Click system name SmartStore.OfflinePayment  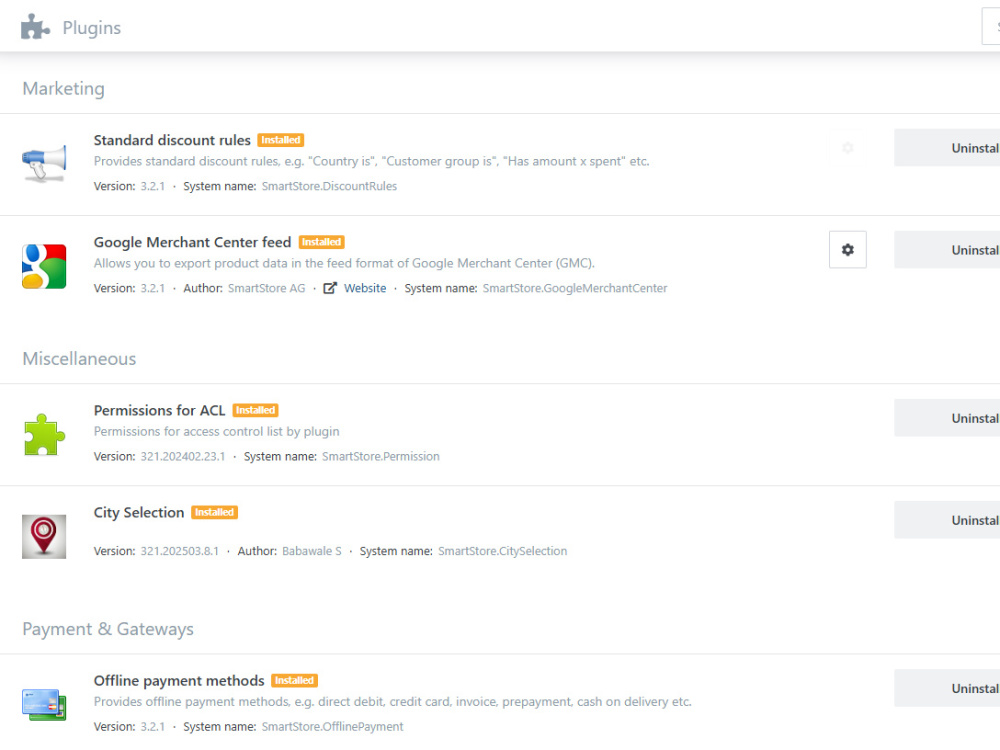tap(332, 727)
